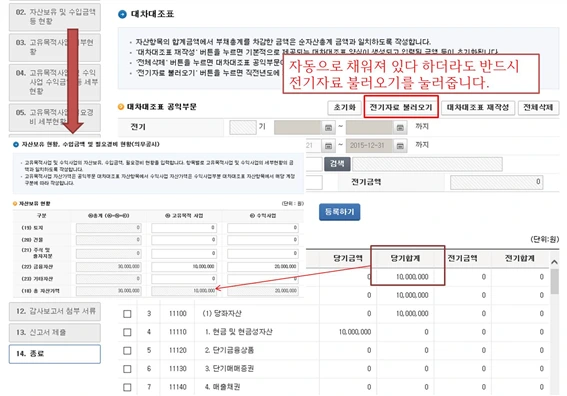Image resolution: width=567 pixels, height=396 pixels.
Task: Click account code 11120
Action: 178,350
